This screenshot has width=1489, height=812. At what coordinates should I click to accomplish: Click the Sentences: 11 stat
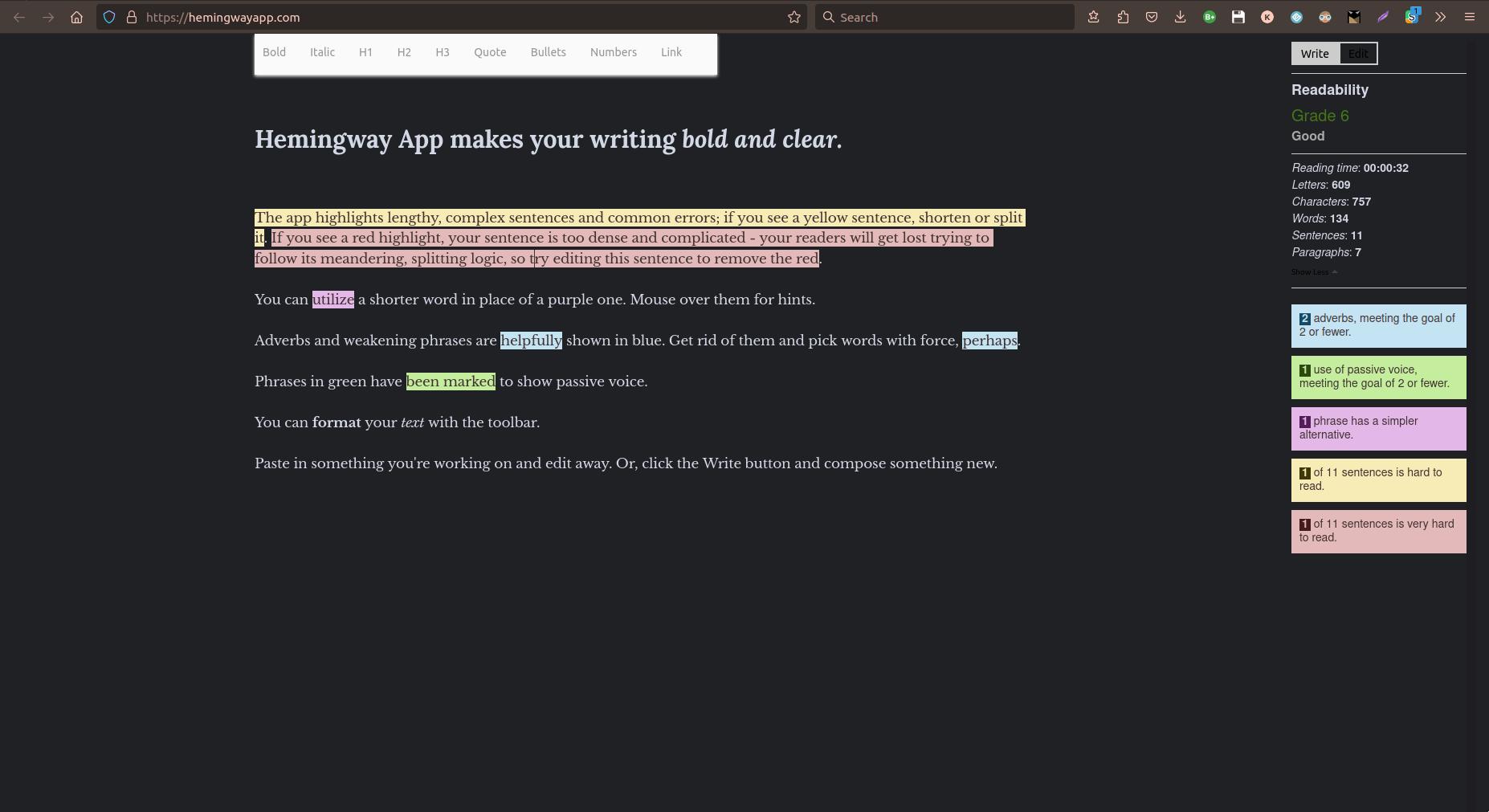pos(1327,235)
